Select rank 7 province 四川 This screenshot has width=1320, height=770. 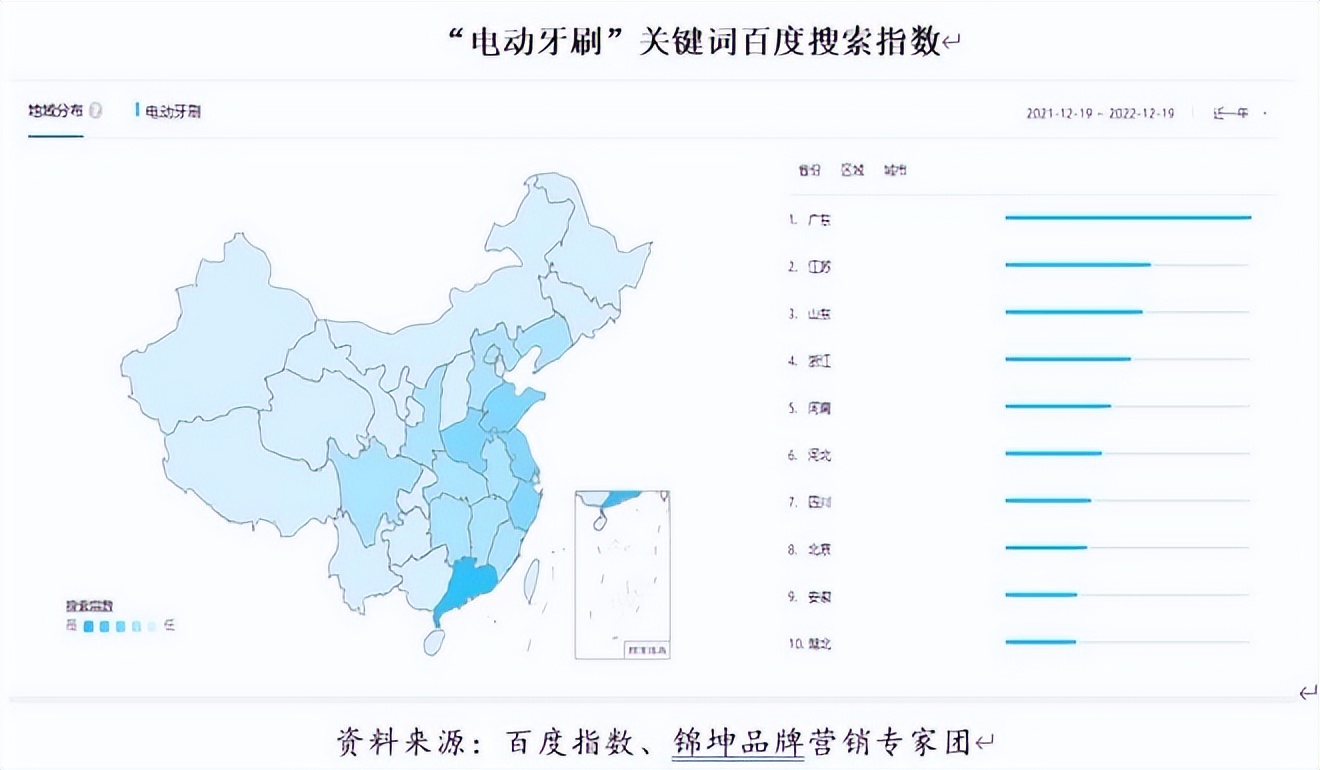pos(819,501)
